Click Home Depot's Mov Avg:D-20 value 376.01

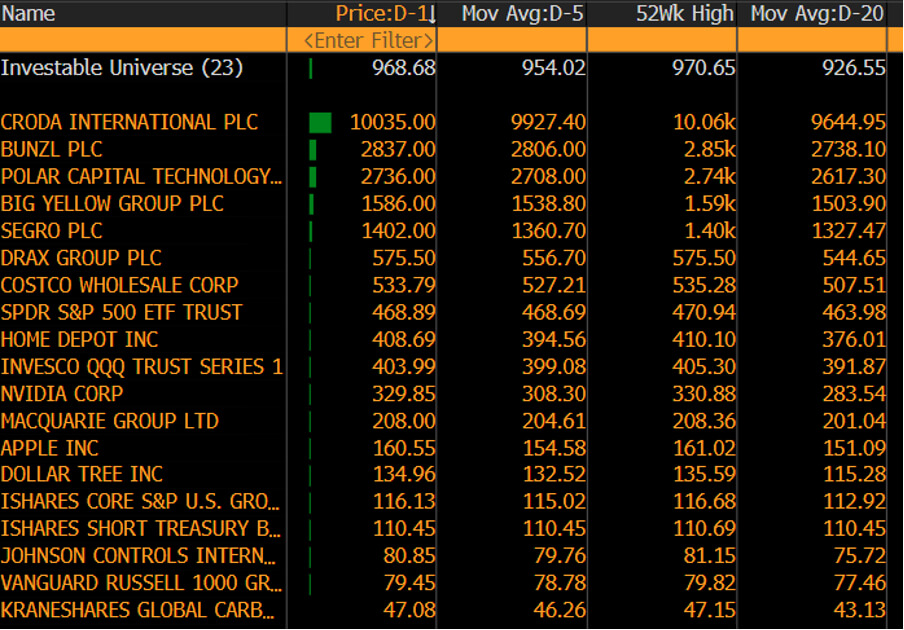854,339
